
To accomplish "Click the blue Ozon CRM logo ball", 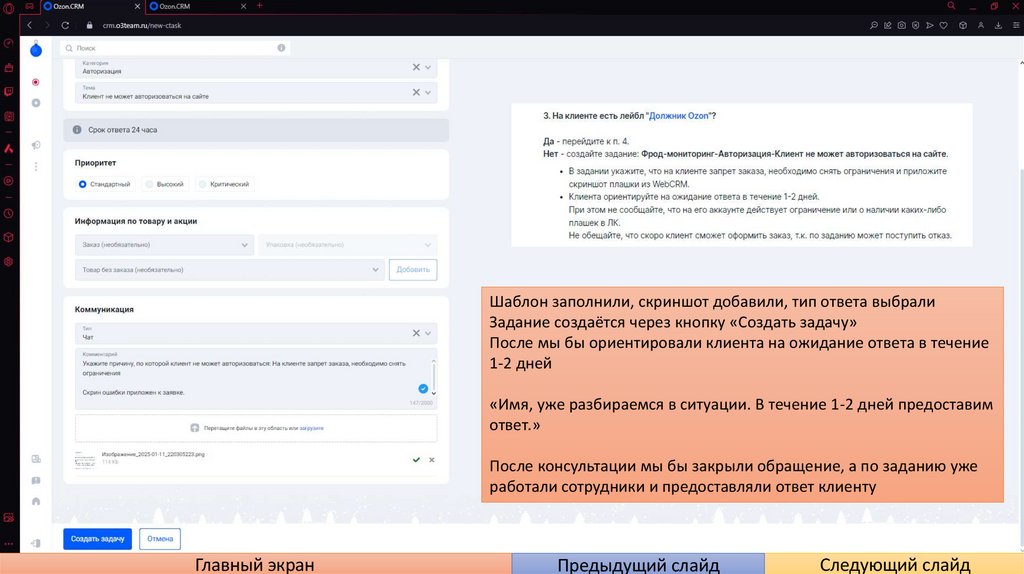I will point(36,50).
